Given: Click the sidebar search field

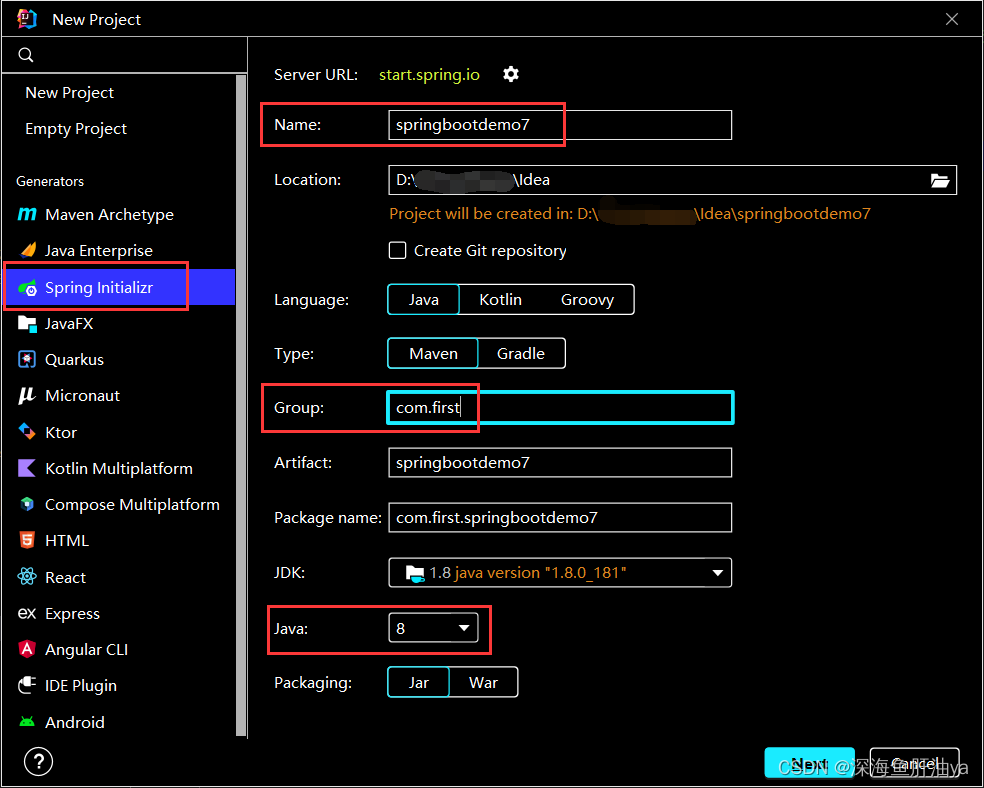Looking at the screenshot, I should pyautogui.click(x=124, y=55).
